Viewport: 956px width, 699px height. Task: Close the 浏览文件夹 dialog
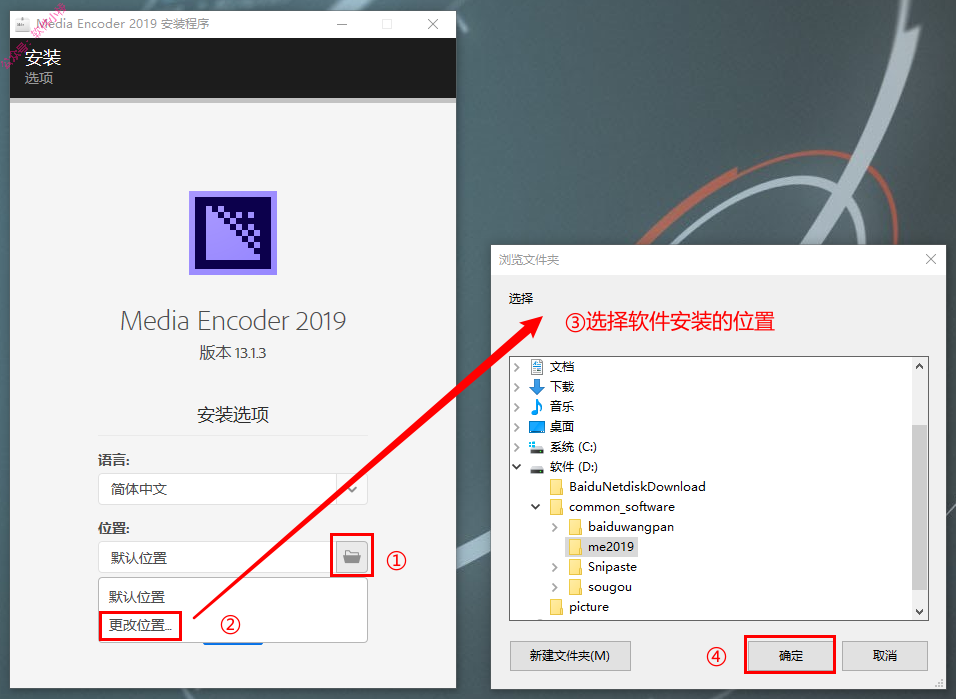(x=930, y=259)
